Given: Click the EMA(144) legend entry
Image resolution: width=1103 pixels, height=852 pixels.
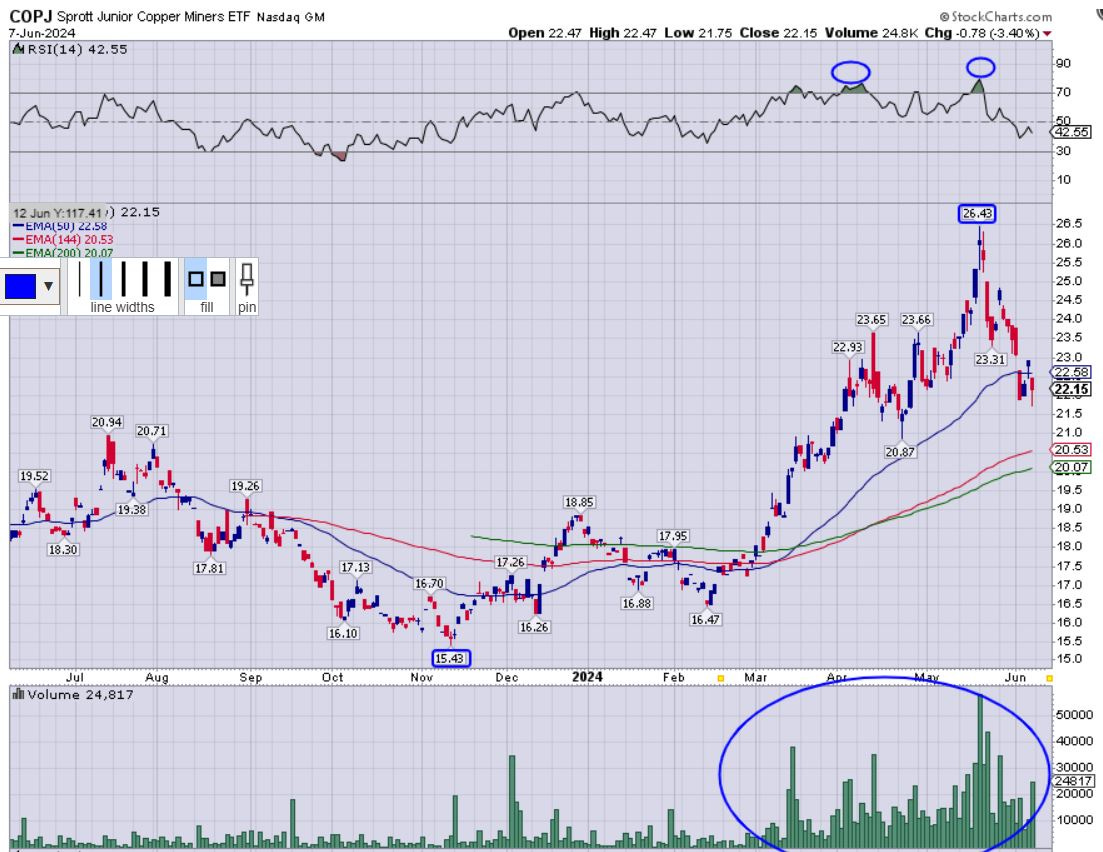Looking at the screenshot, I should pos(69,240).
